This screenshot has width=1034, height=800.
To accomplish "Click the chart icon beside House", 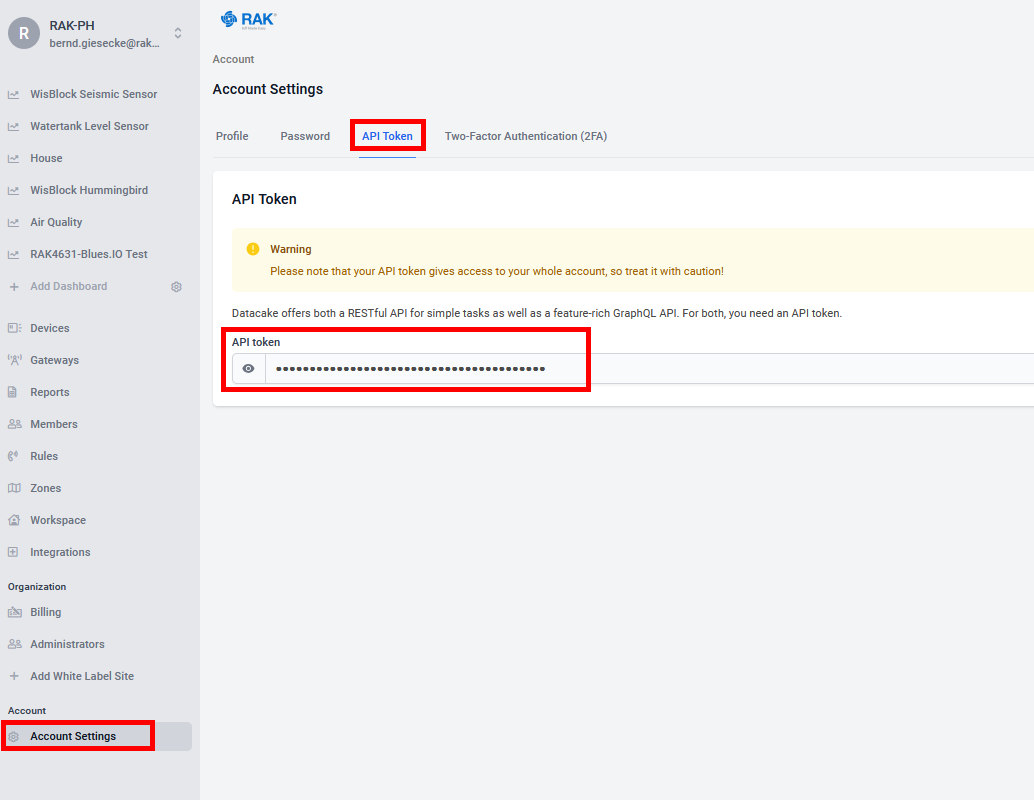I will pyautogui.click(x=13, y=158).
